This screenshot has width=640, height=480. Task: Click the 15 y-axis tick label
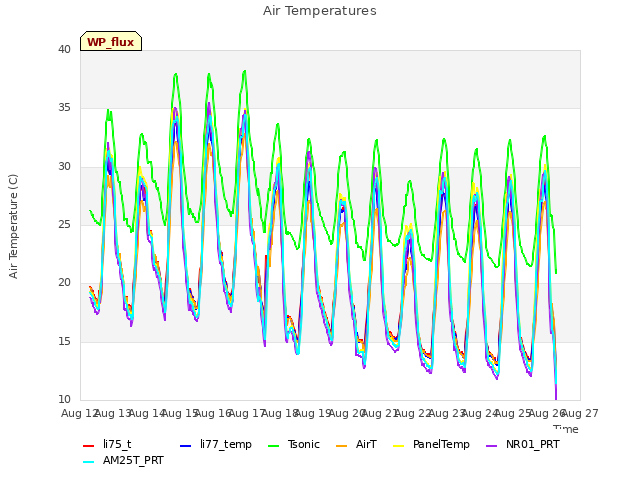click(x=64, y=341)
